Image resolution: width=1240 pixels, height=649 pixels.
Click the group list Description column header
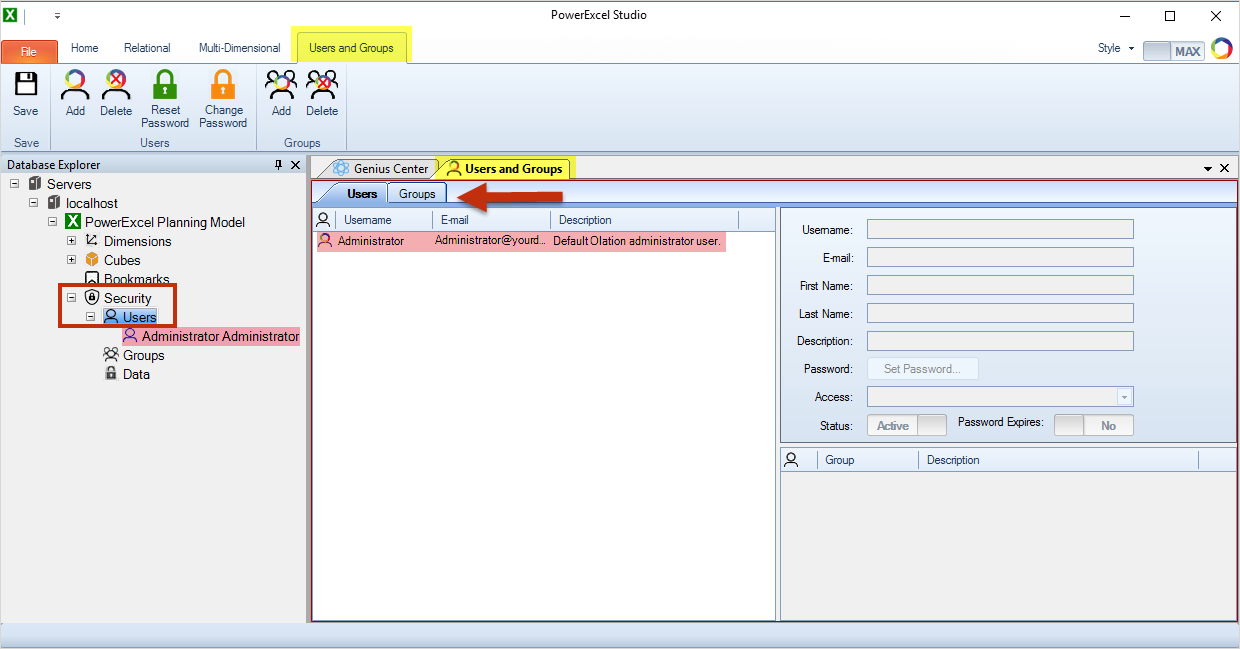pos(1058,460)
